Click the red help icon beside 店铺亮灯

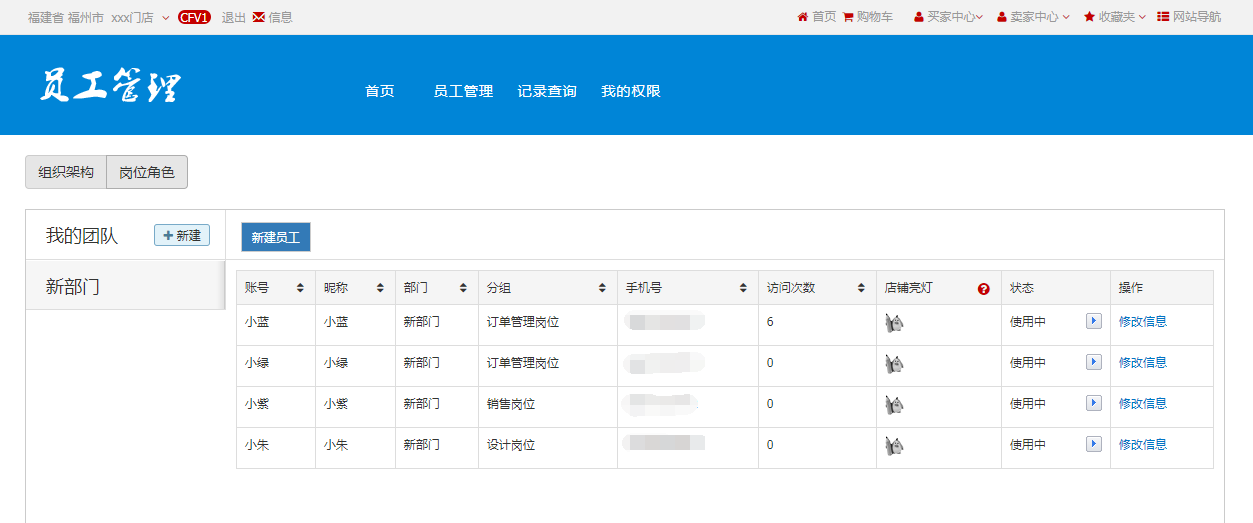[983, 289]
